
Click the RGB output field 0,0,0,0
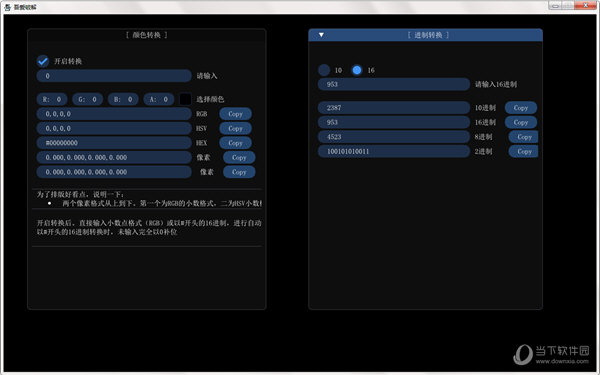114,114
